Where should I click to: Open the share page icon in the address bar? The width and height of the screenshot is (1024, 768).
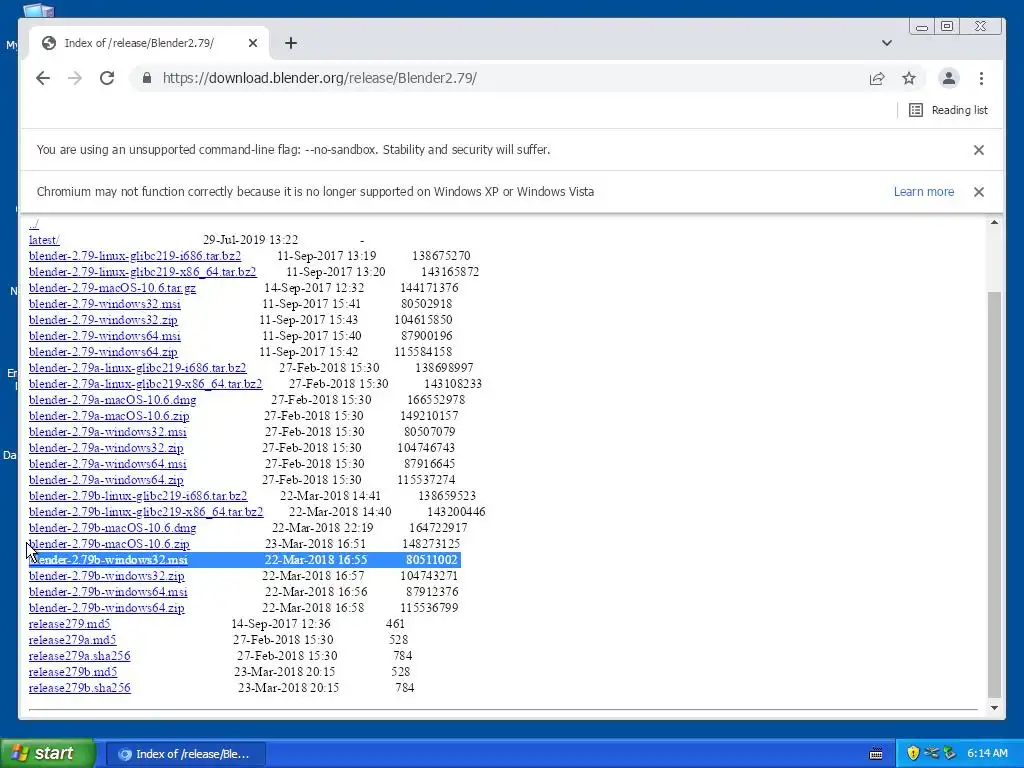(877, 78)
